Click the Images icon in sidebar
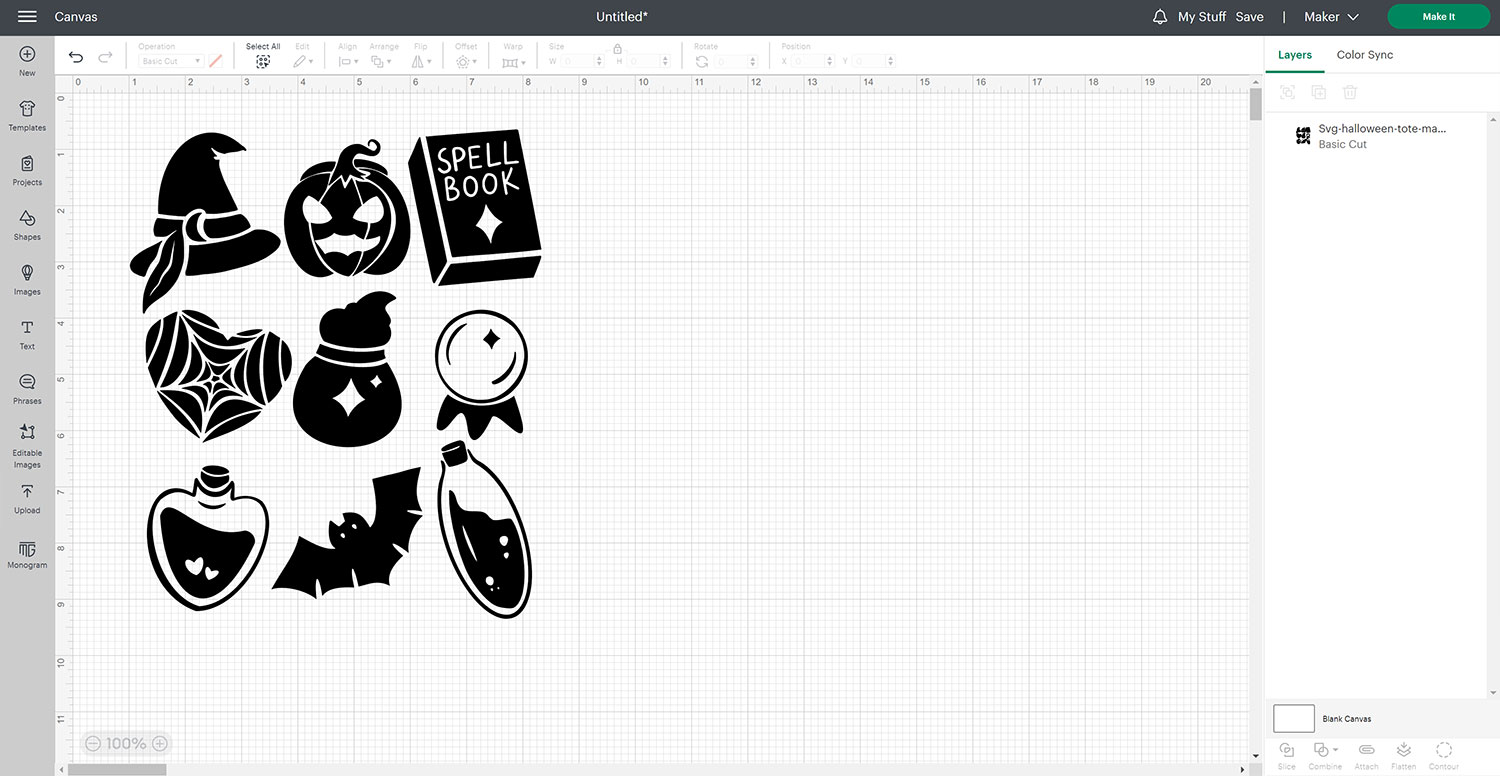Viewport: 1500px width, 776px height. pos(27,279)
